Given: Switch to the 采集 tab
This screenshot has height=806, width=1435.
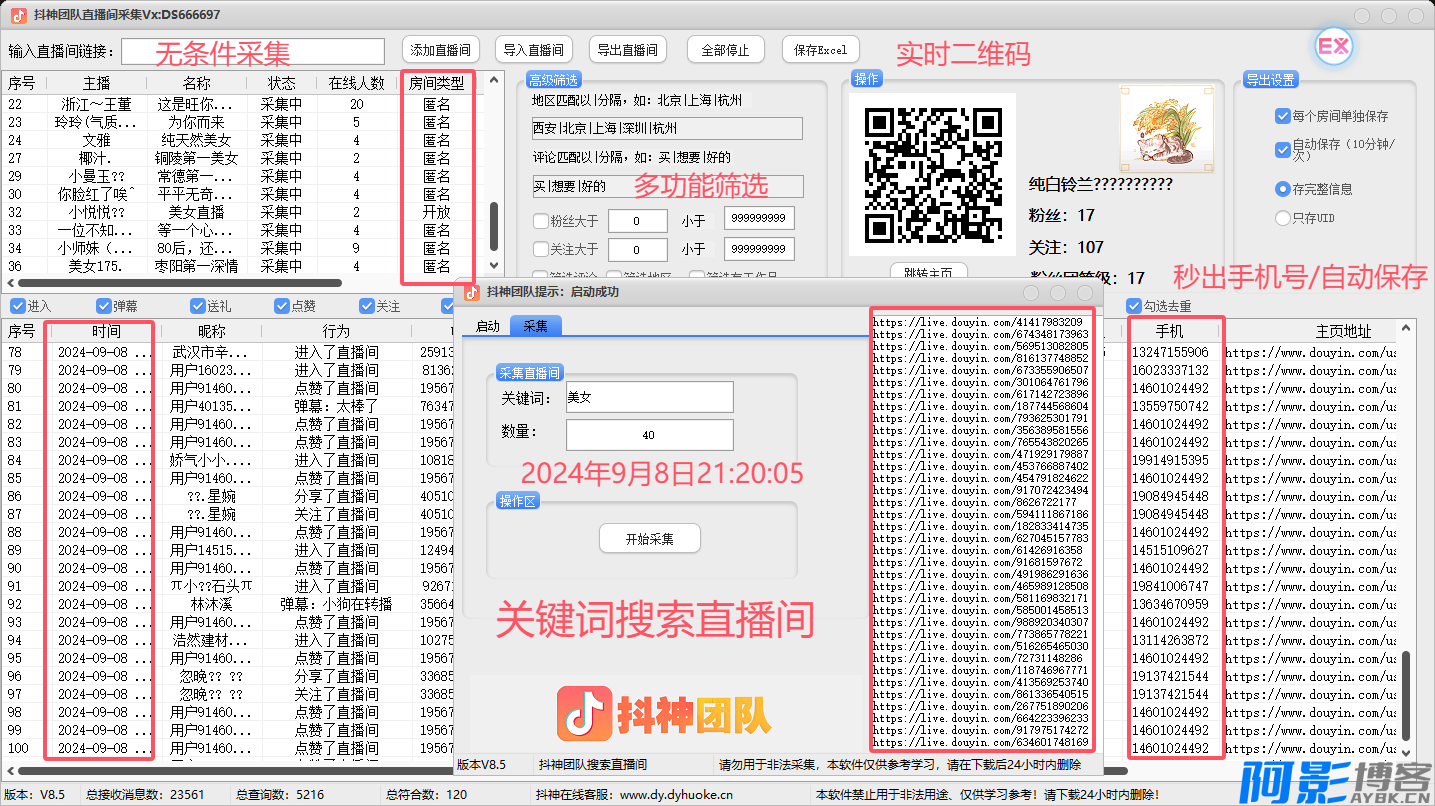Looking at the screenshot, I should pyautogui.click(x=536, y=326).
